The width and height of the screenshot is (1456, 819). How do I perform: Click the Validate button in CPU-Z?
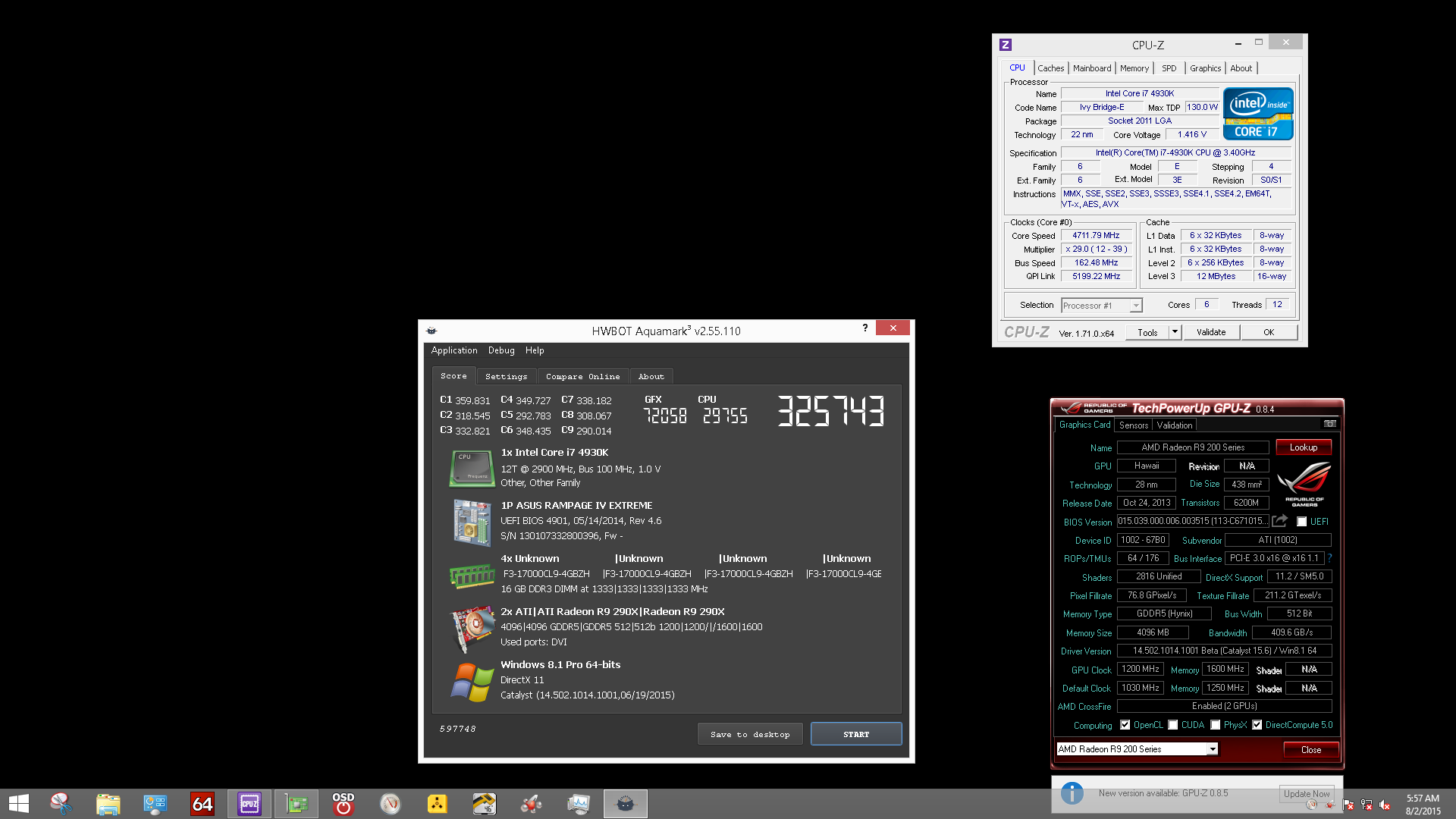1211,332
